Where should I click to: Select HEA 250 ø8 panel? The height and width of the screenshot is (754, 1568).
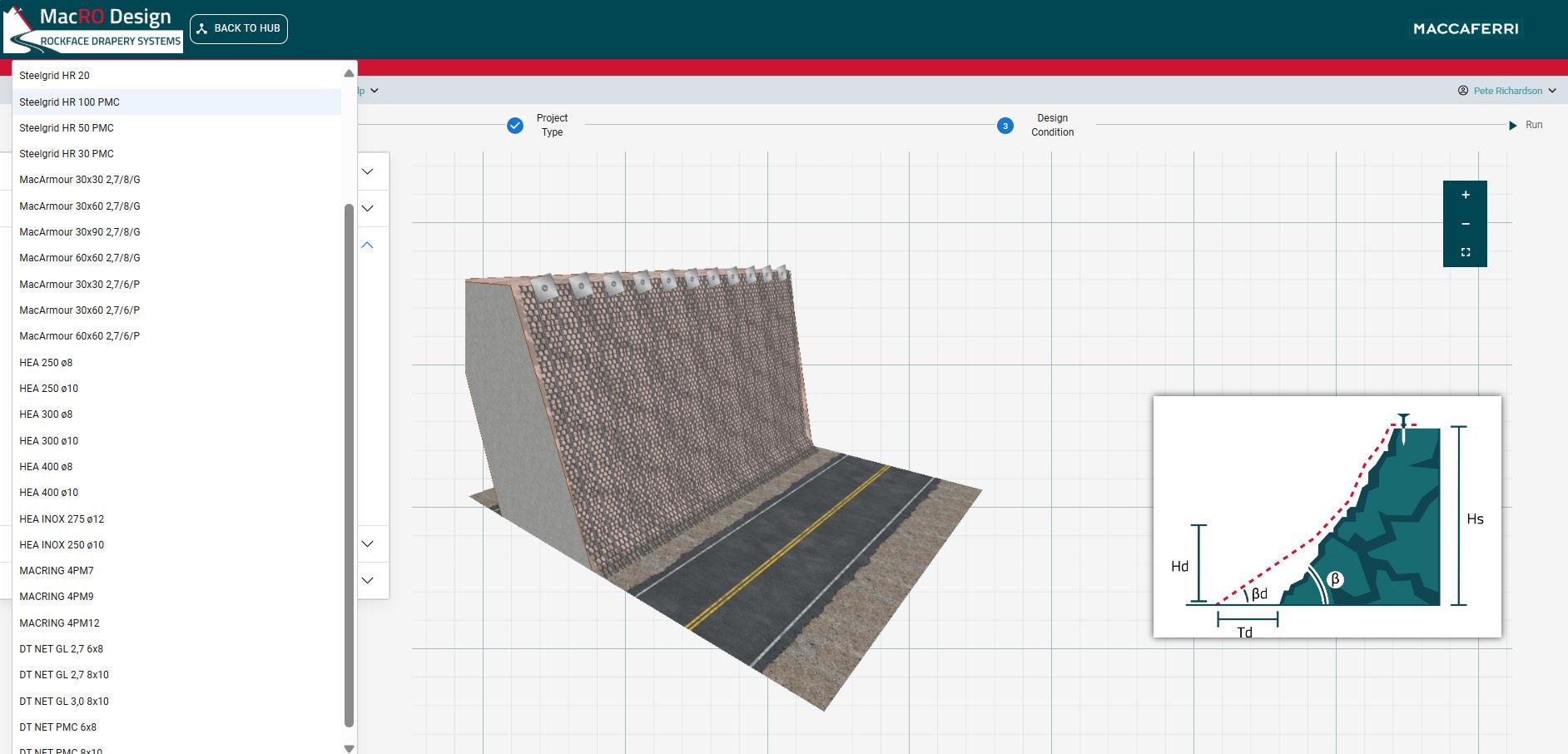click(x=176, y=363)
